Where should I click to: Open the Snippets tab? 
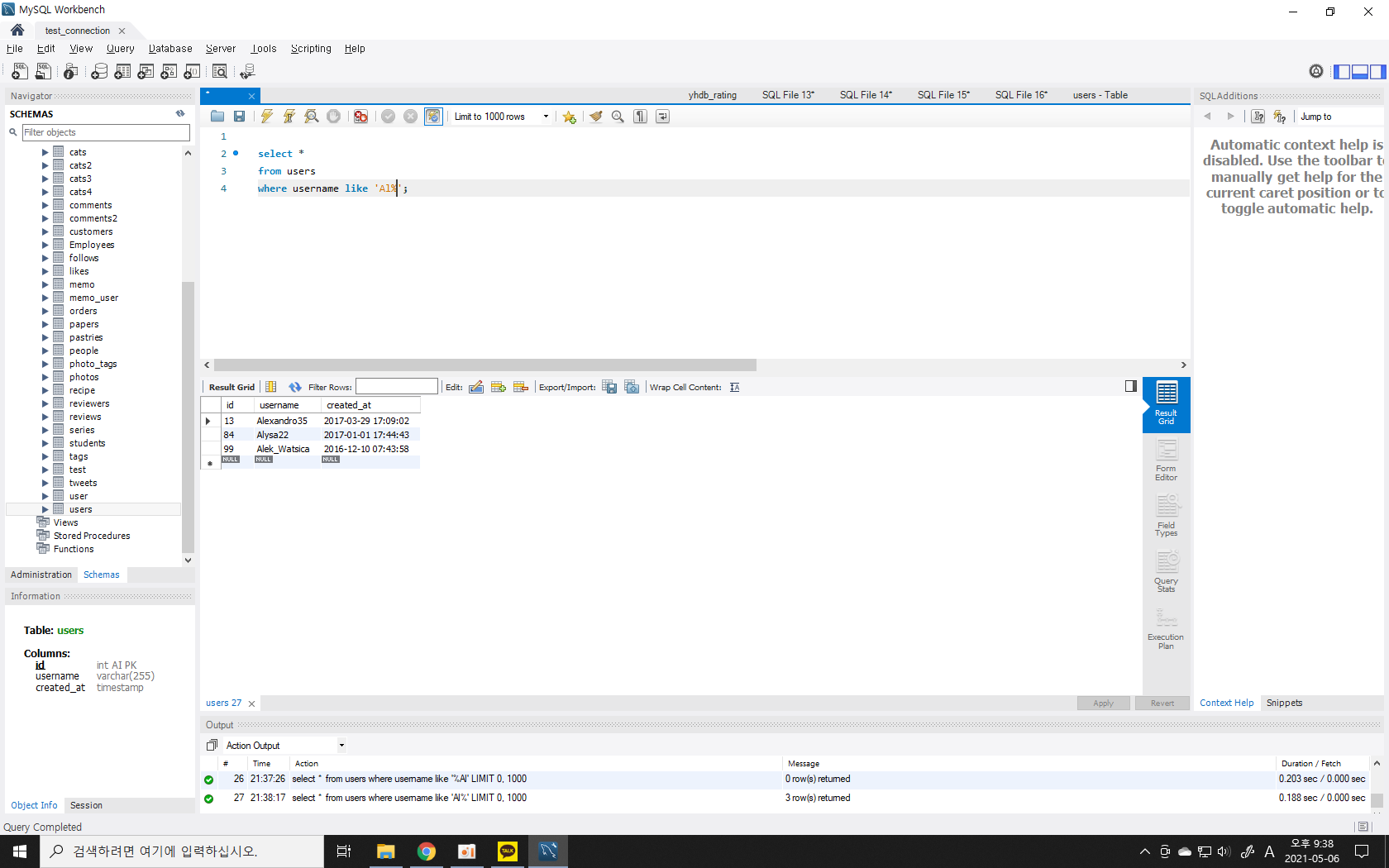[1284, 703]
